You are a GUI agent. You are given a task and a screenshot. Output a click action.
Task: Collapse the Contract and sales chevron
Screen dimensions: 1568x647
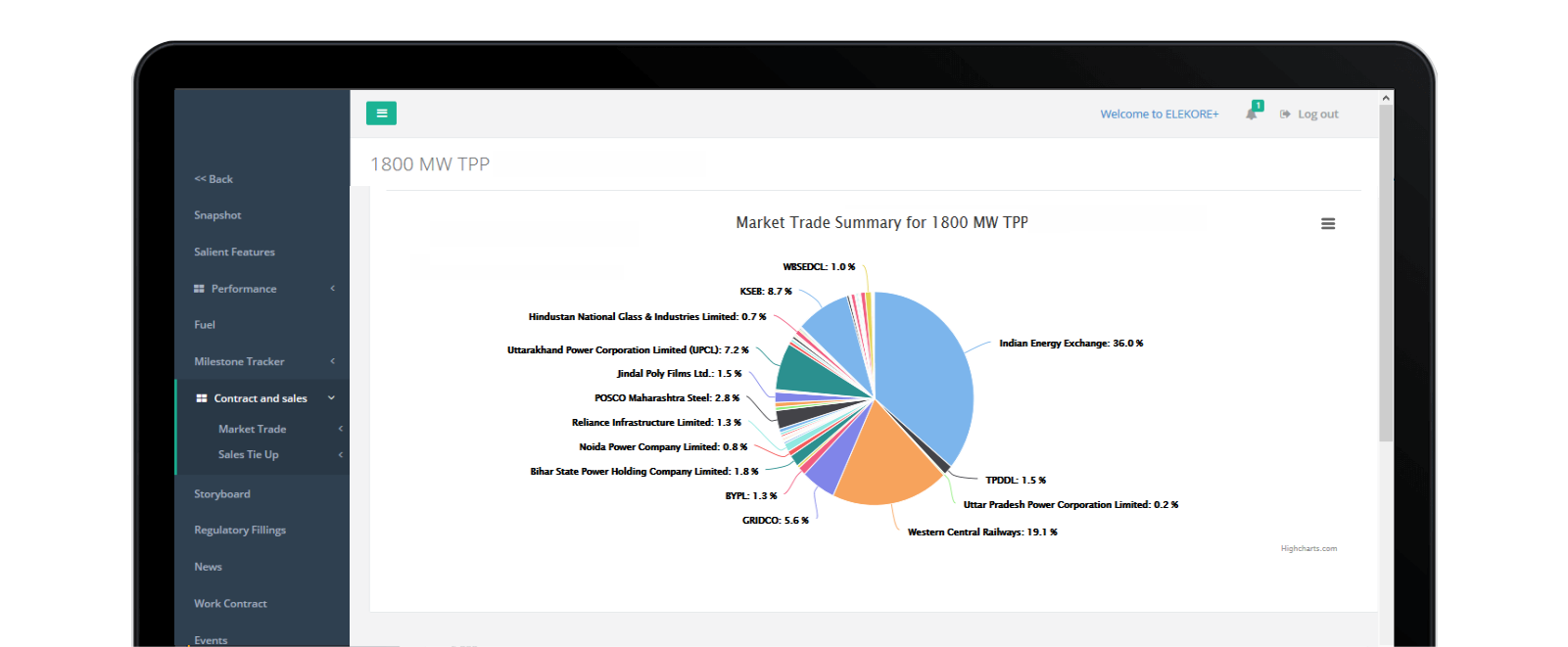331,397
